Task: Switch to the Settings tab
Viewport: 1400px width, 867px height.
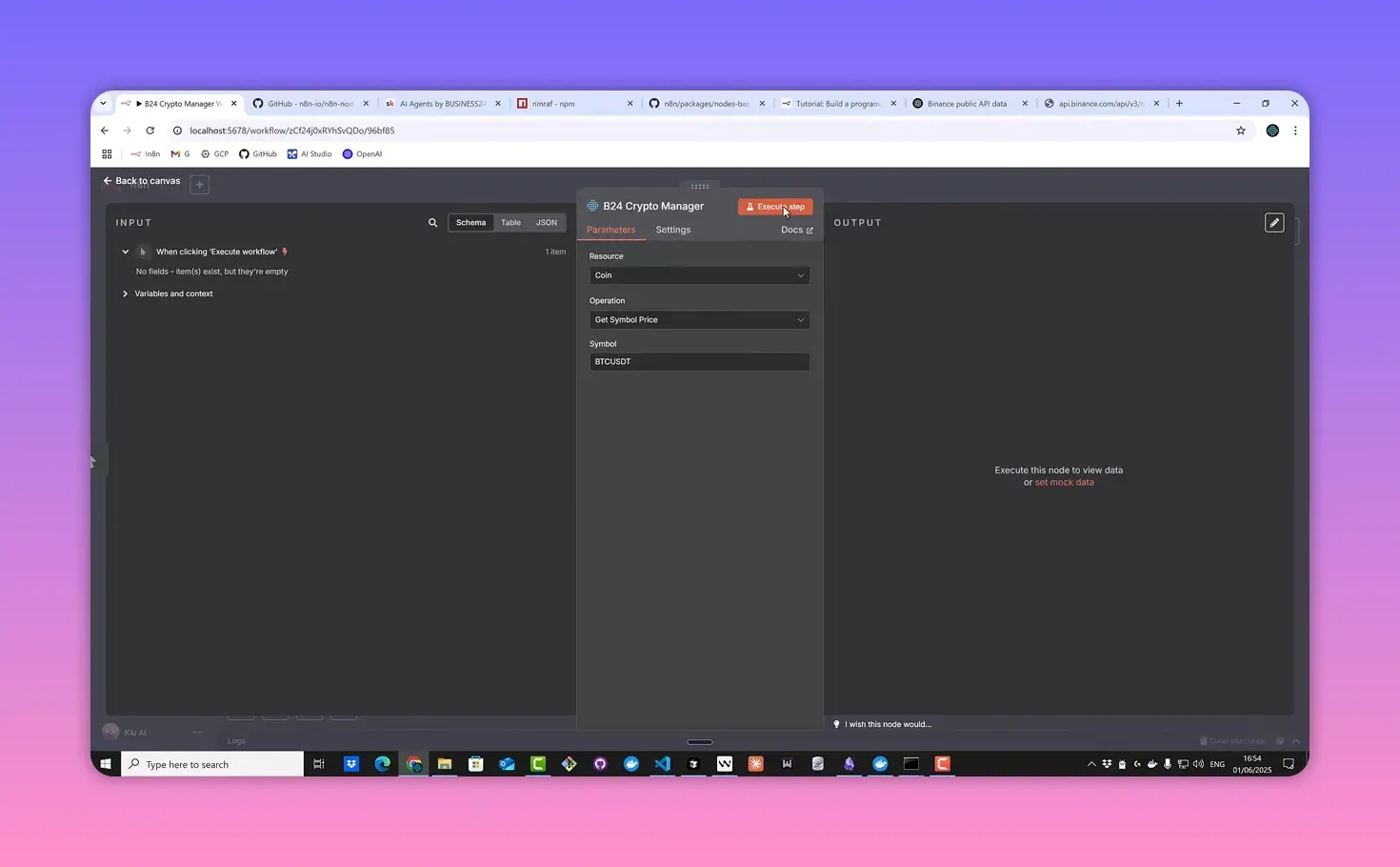Action: tap(672, 230)
